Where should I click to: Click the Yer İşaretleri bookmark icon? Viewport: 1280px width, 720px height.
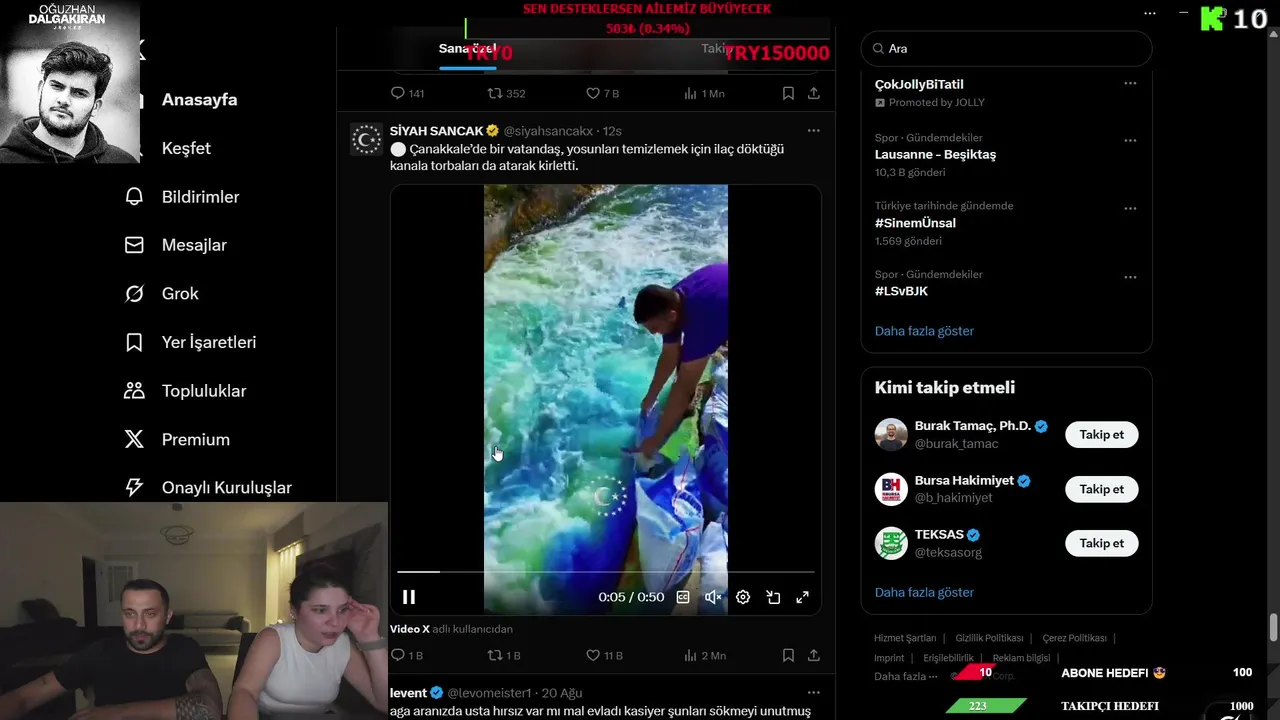[x=134, y=342]
